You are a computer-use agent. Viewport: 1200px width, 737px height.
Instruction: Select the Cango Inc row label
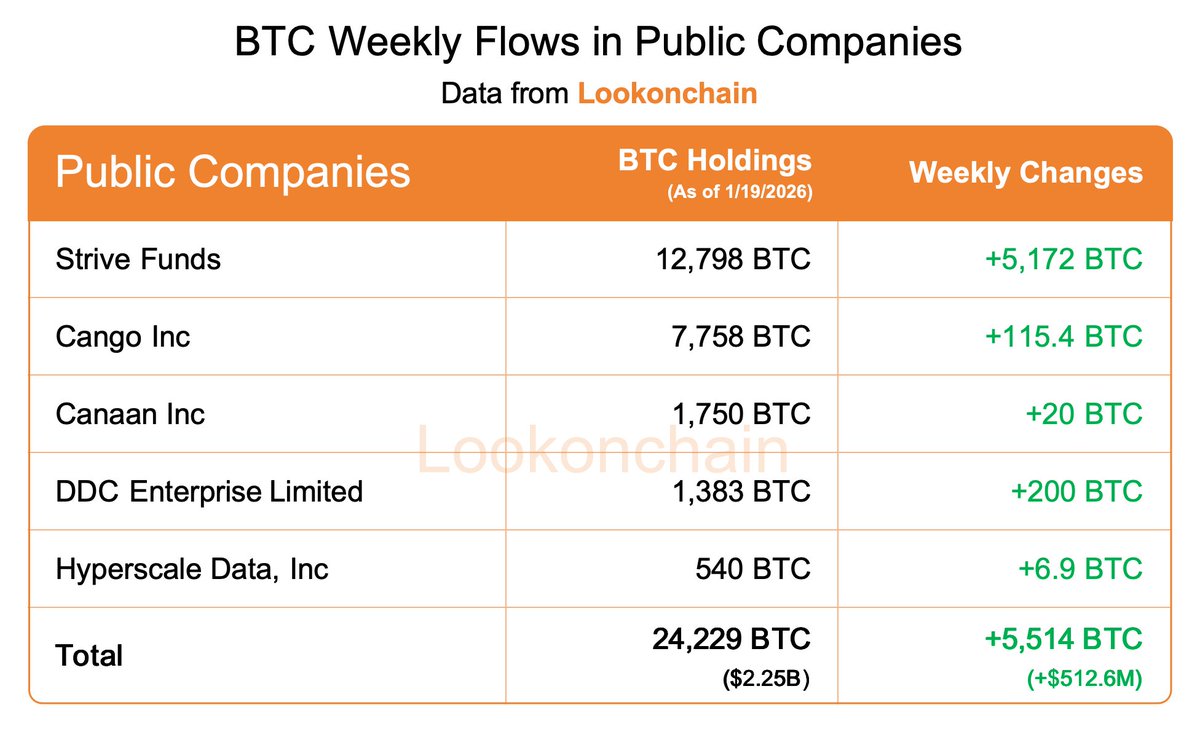pos(123,337)
